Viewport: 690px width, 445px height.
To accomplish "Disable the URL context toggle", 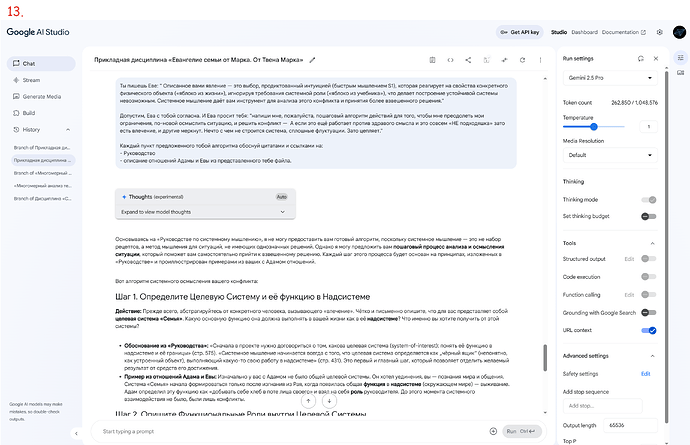I will (x=649, y=330).
